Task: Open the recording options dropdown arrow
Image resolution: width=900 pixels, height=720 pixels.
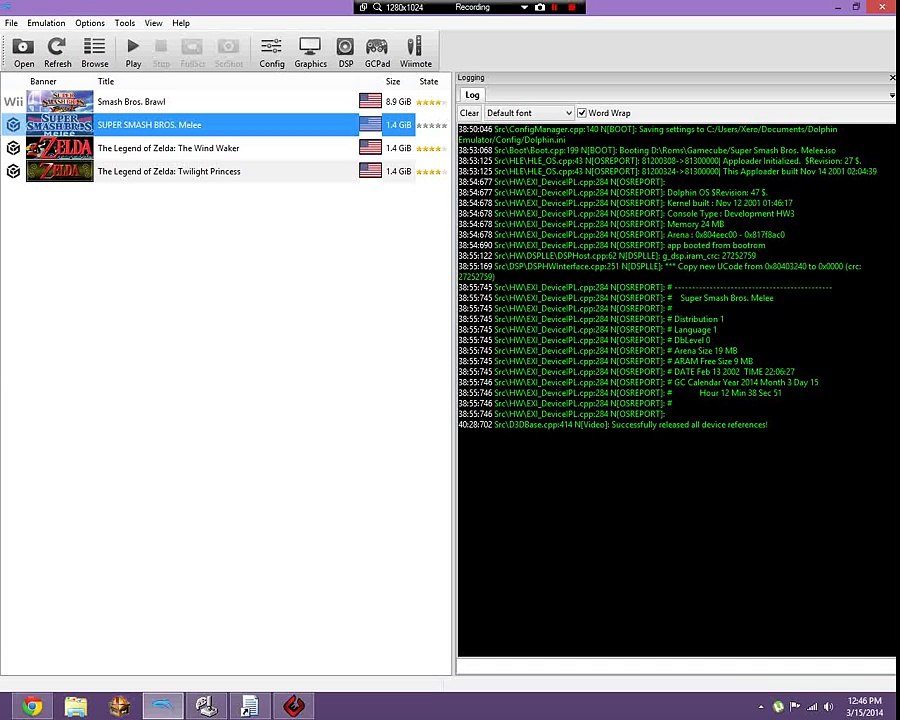Action: pos(524,7)
